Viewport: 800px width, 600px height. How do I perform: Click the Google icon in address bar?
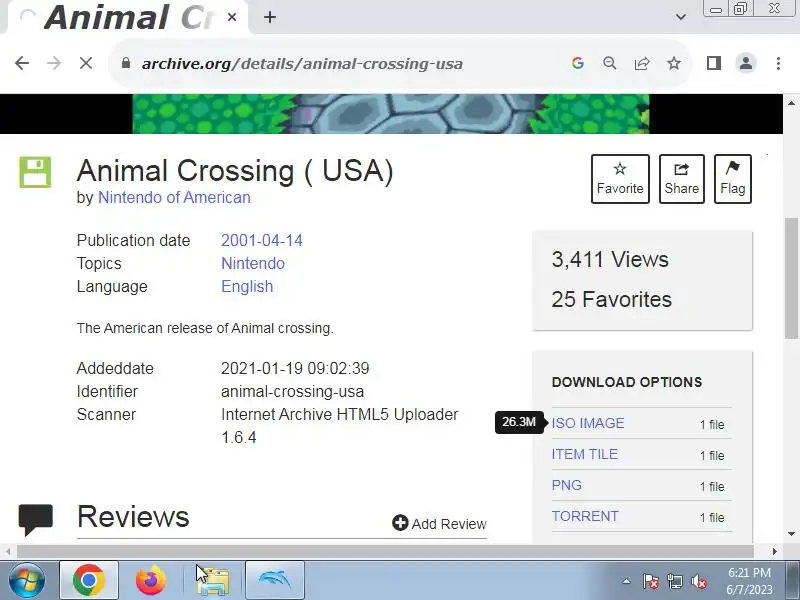[x=578, y=63]
